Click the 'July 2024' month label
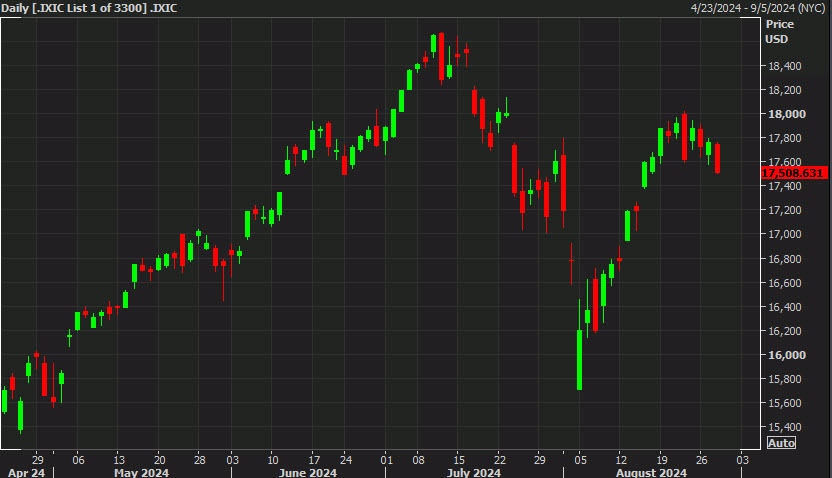832x478 pixels. tap(474, 472)
